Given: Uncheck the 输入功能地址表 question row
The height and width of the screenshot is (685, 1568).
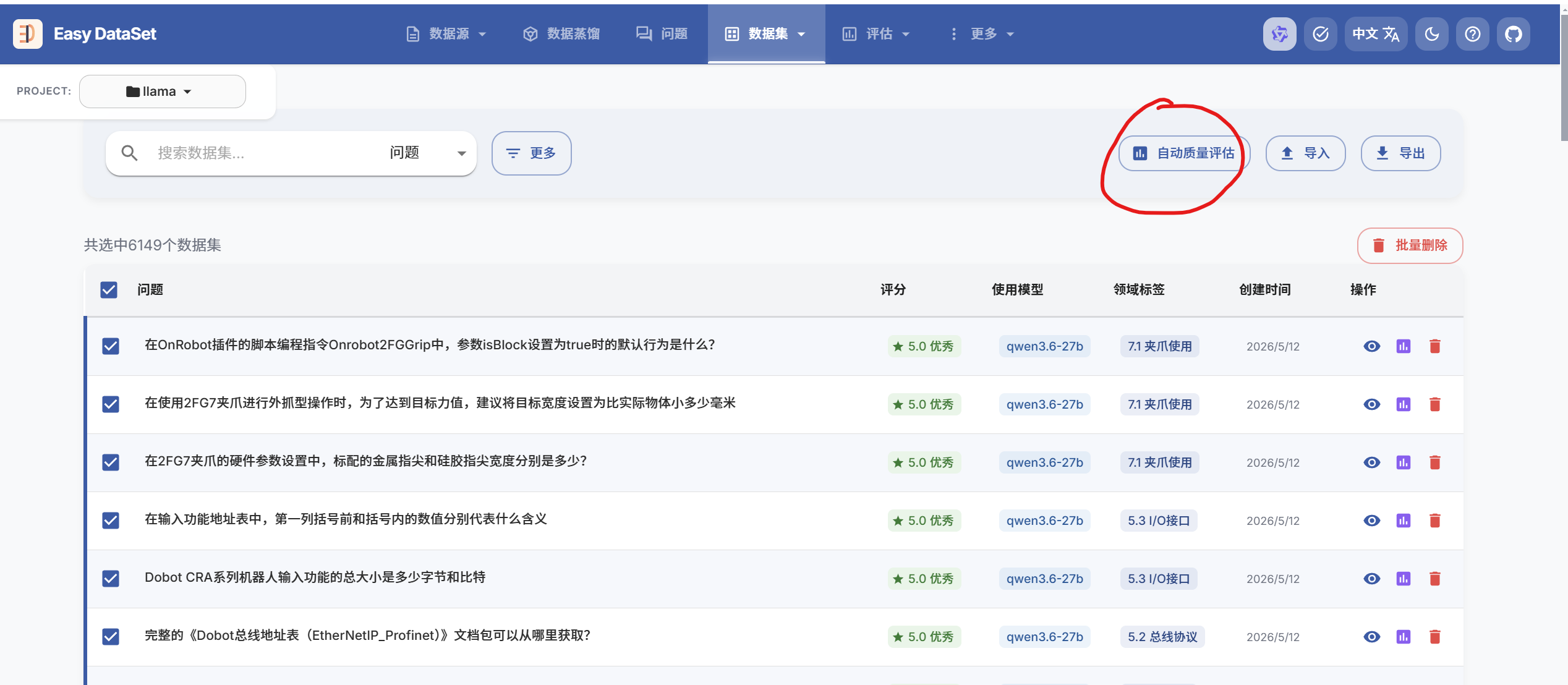Looking at the screenshot, I should point(111,520).
